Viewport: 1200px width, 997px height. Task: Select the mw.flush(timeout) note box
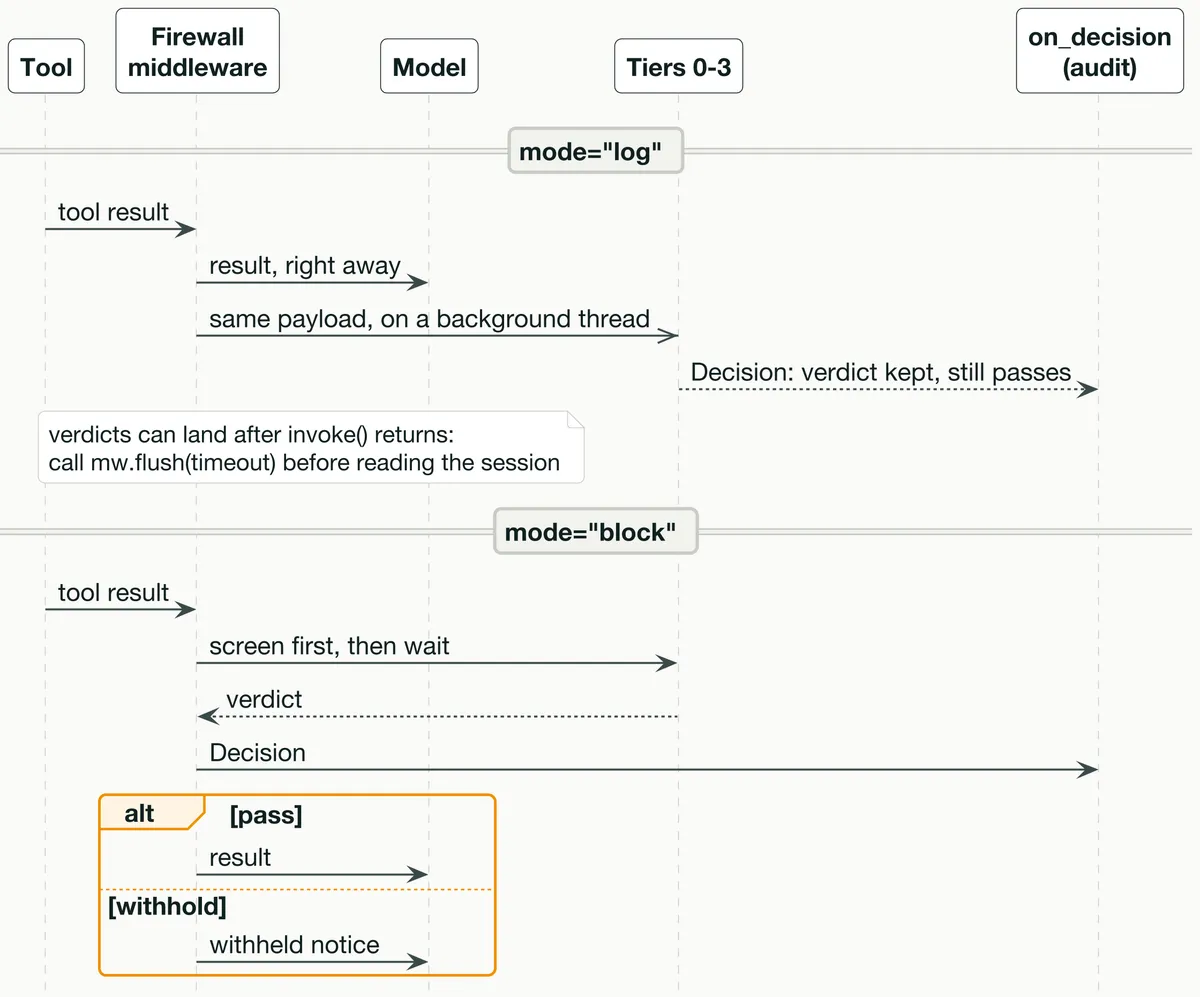point(311,447)
